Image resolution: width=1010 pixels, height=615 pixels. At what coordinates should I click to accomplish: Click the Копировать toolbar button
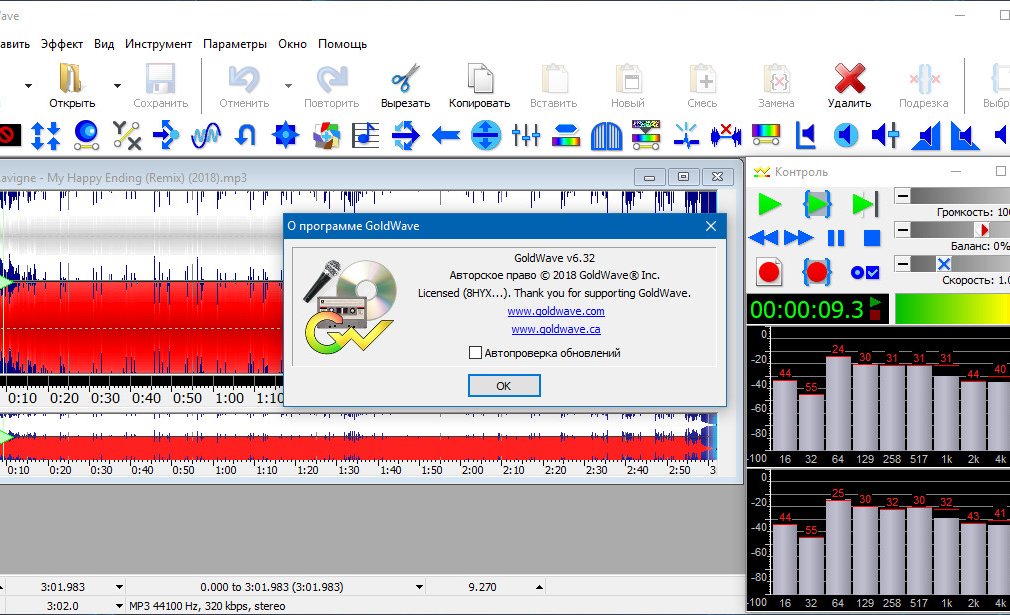pyautogui.click(x=479, y=85)
